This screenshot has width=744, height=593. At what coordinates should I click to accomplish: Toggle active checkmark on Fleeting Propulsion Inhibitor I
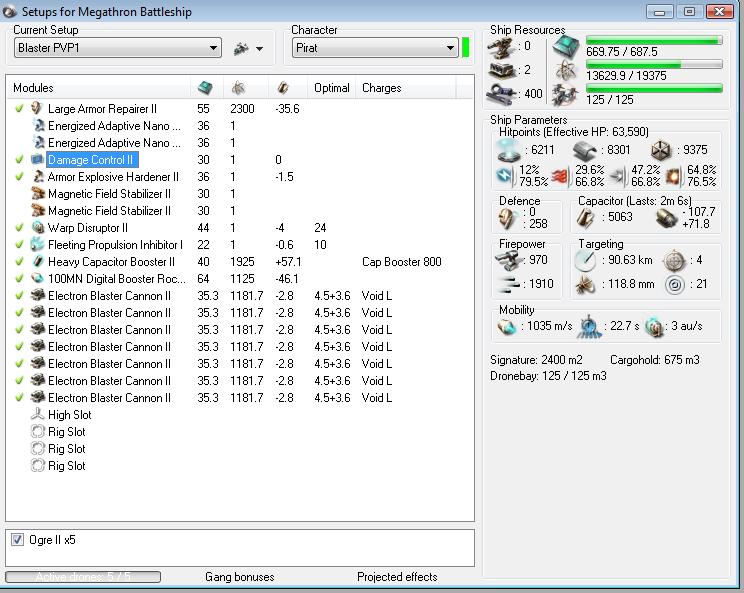click(x=19, y=244)
